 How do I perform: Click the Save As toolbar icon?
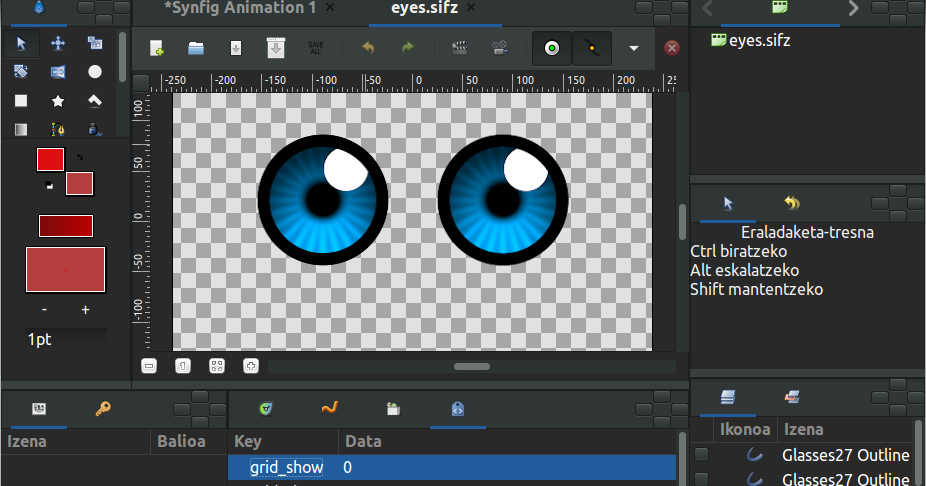pyautogui.click(x=276, y=48)
